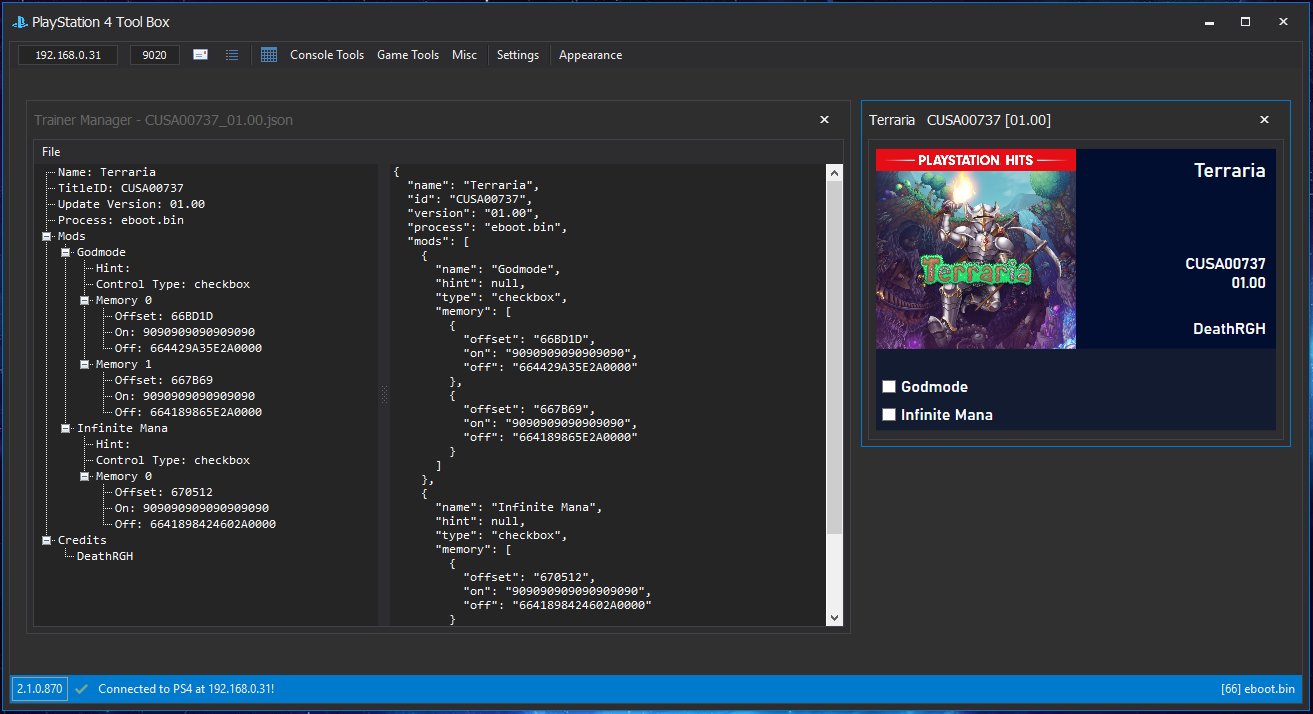Image resolution: width=1313 pixels, height=714 pixels.
Task: Enable the Infinite Mana checkbox
Action: tap(888, 415)
